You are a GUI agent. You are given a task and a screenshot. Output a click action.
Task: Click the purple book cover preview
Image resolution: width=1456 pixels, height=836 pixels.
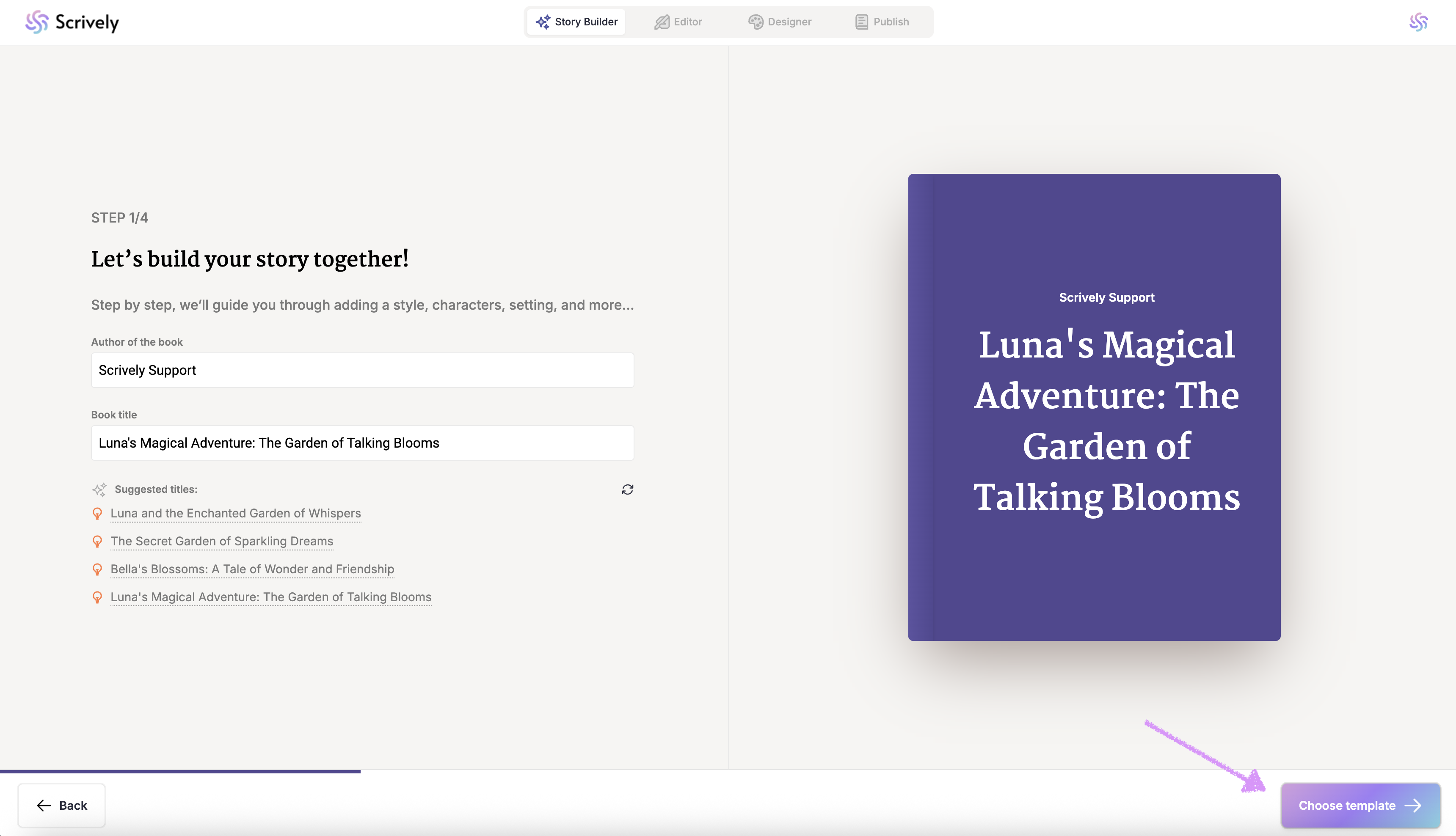1094,407
